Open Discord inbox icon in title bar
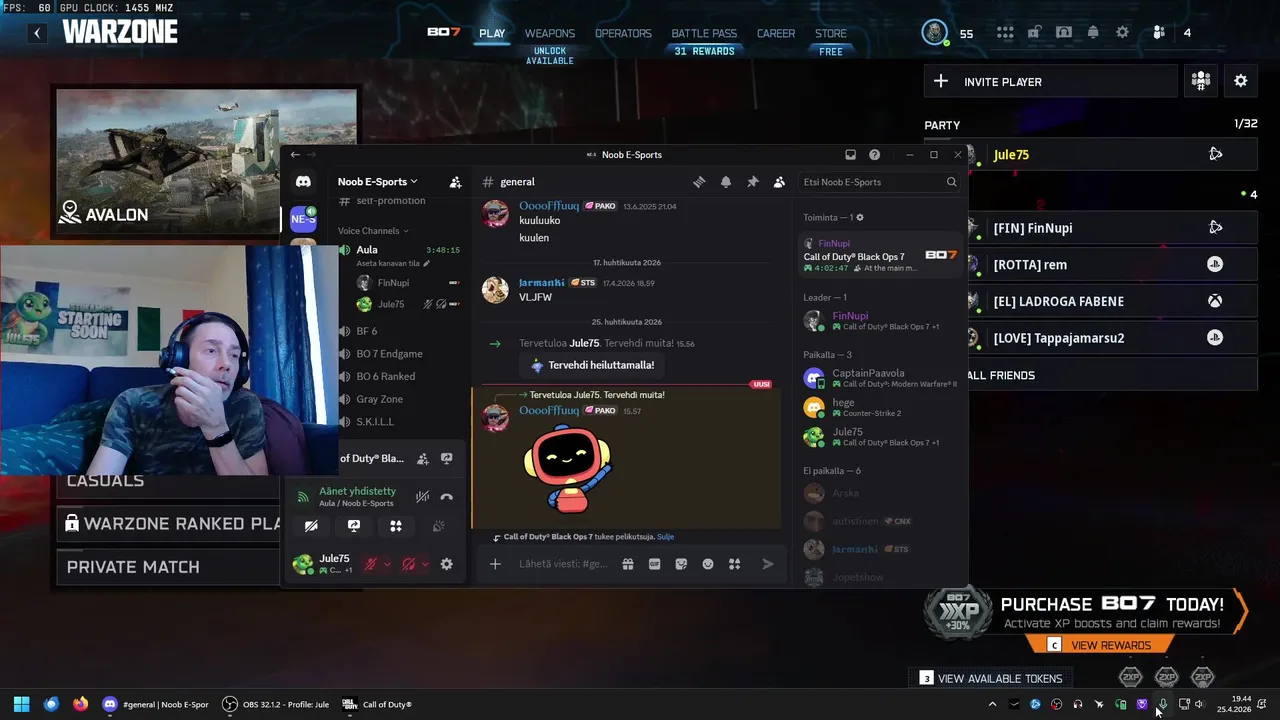1280x720 pixels. coord(850,155)
